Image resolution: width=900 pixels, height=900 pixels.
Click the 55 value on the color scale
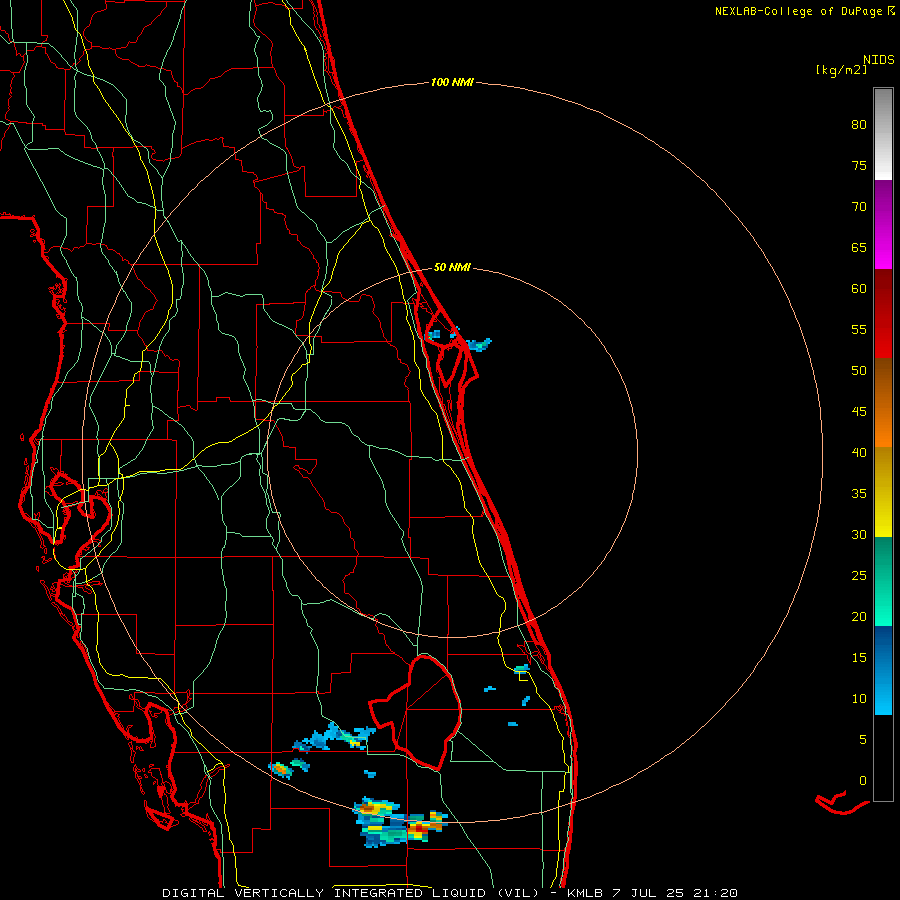pos(859,330)
